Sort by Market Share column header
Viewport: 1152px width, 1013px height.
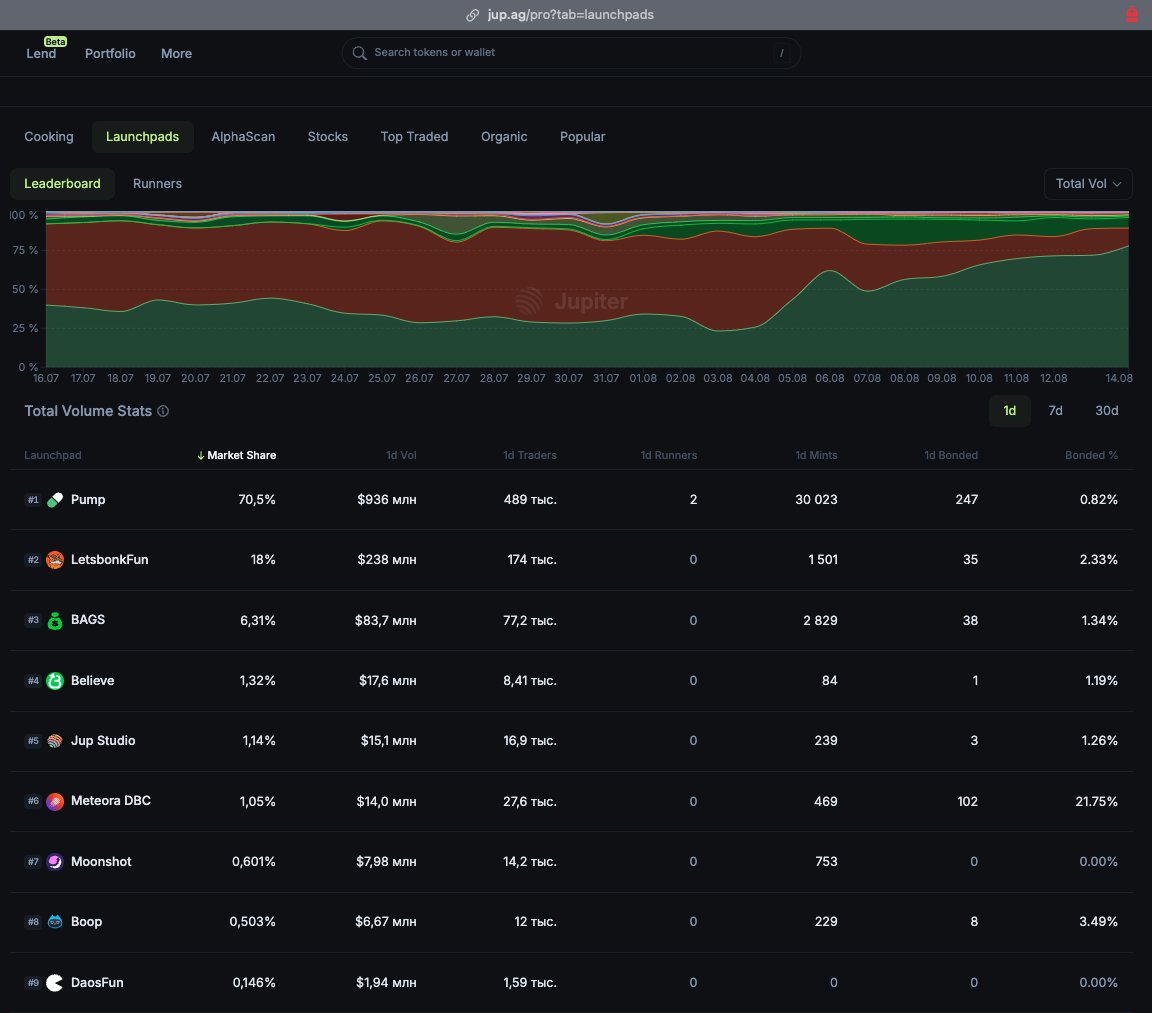pos(242,455)
